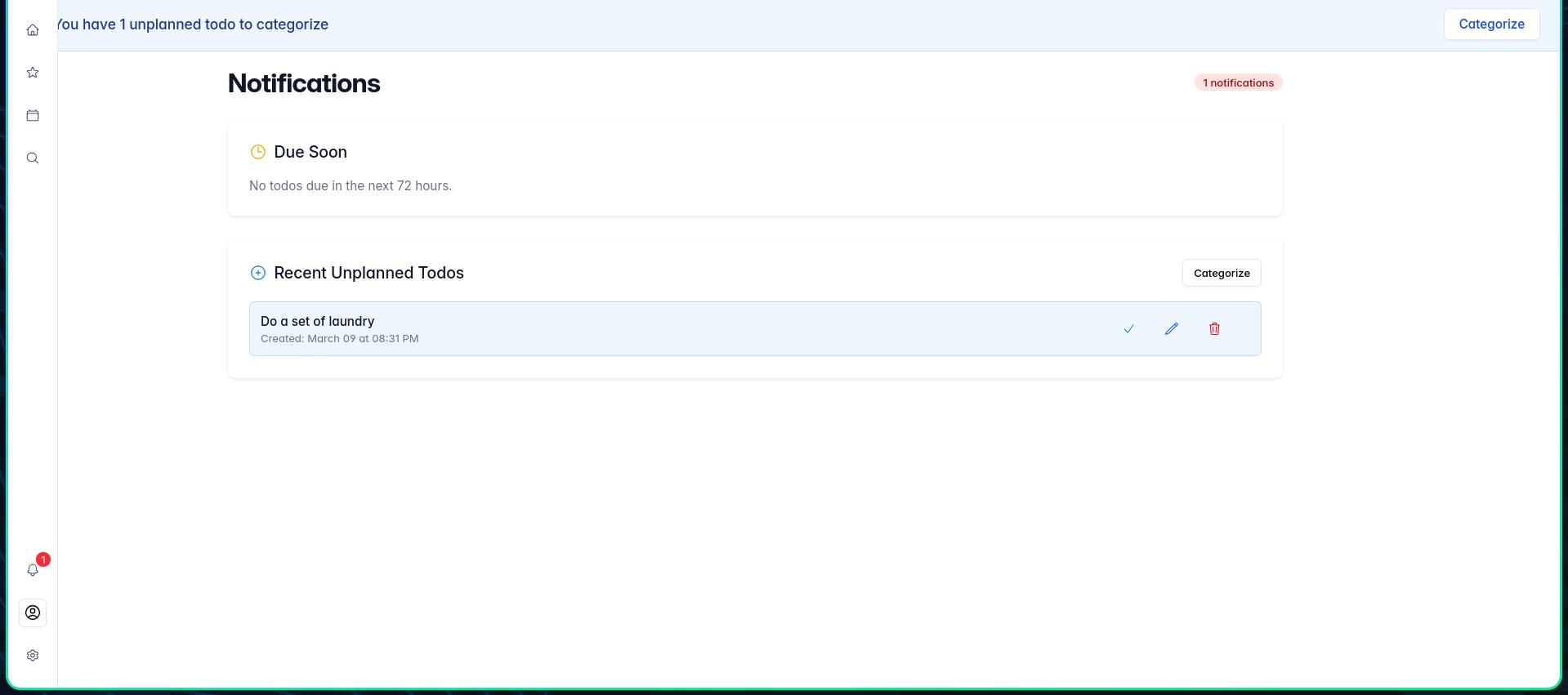Image resolution: width=1568 pixels, height=695 pixels.
Task: Open the user profile icon
Action: click(x=33, y=613)
